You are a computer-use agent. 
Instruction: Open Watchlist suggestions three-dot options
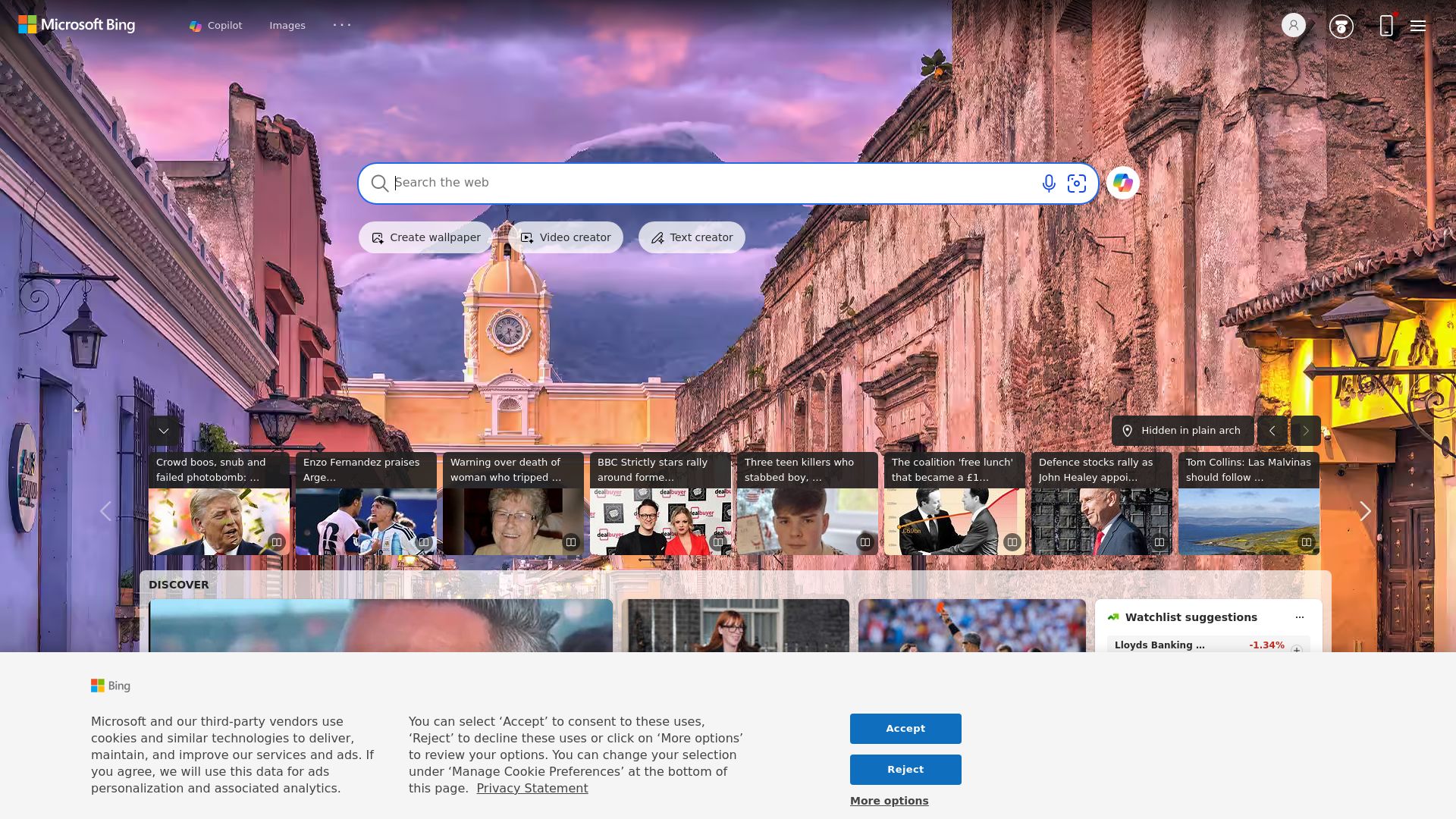coord(1300,617)
